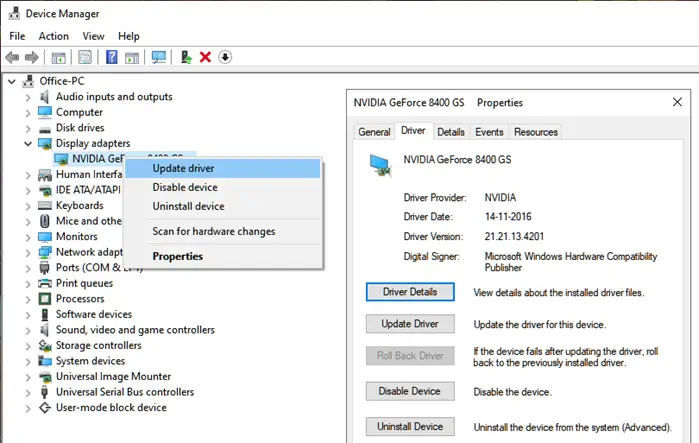The height and width of the screenshot is (443, 699).
Task: Open Help via question mark toolbar icon
Action: point(111,57)
